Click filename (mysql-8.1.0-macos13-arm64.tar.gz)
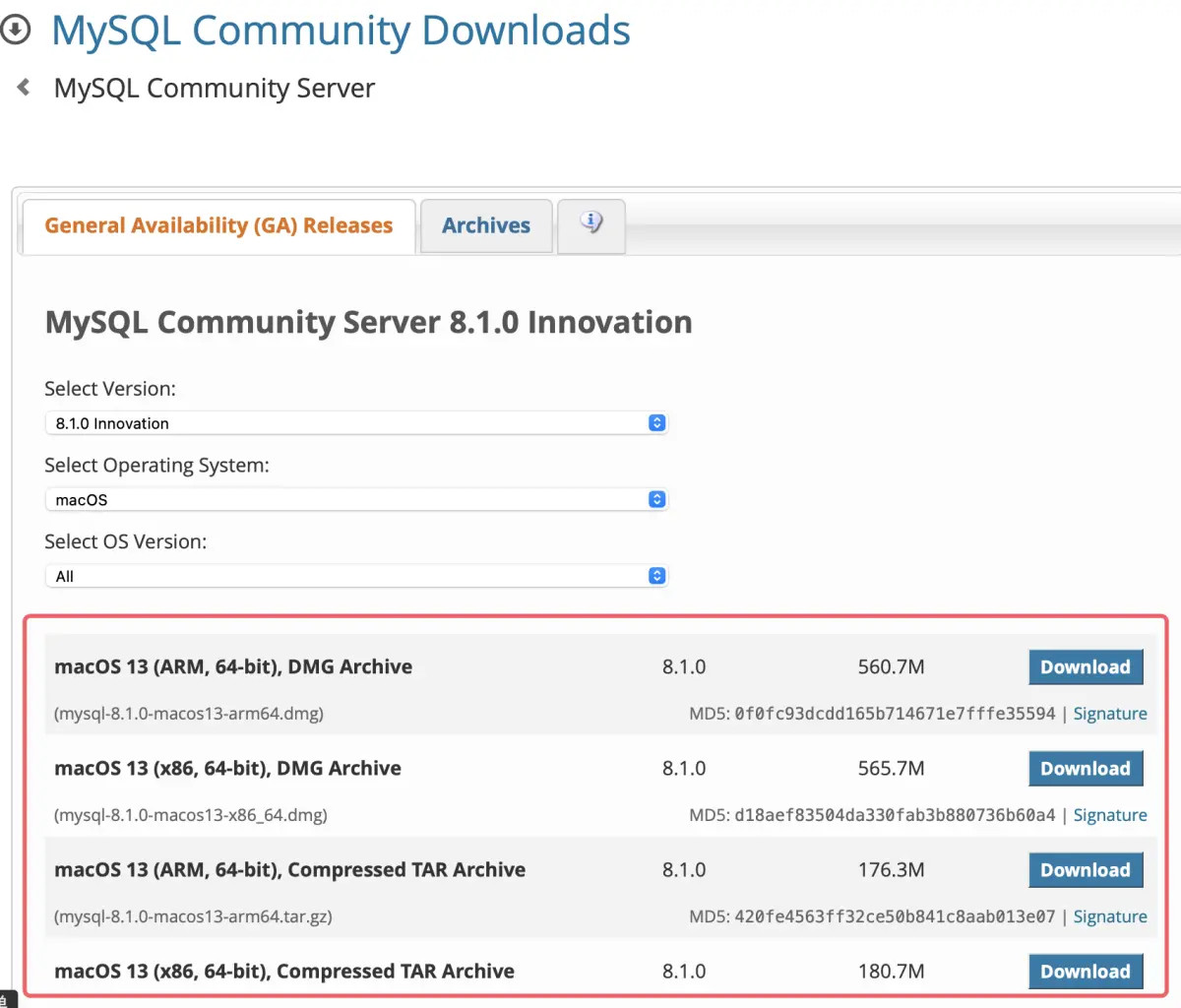Screen dimensions: 1181x1008 193,916
